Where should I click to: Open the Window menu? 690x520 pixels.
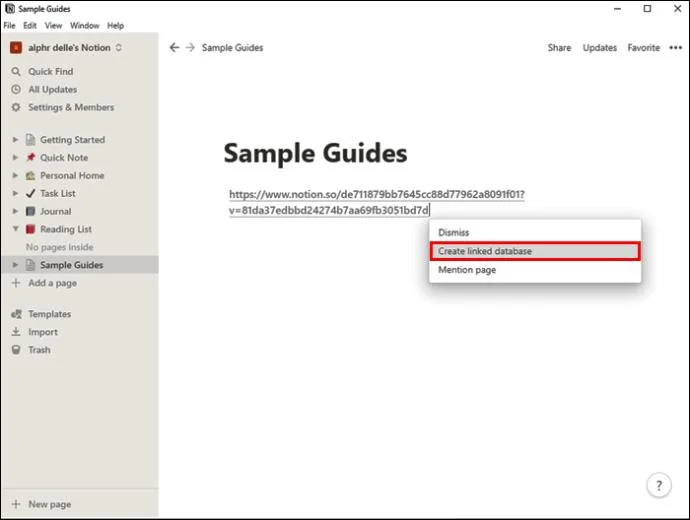84,26
